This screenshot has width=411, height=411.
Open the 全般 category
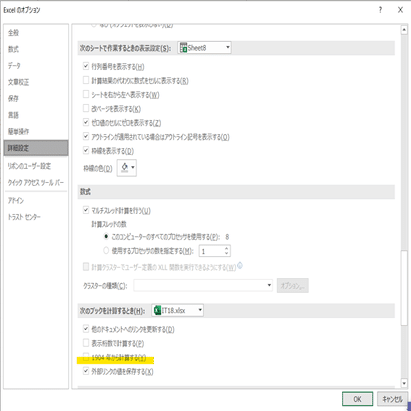coord(13,33)
